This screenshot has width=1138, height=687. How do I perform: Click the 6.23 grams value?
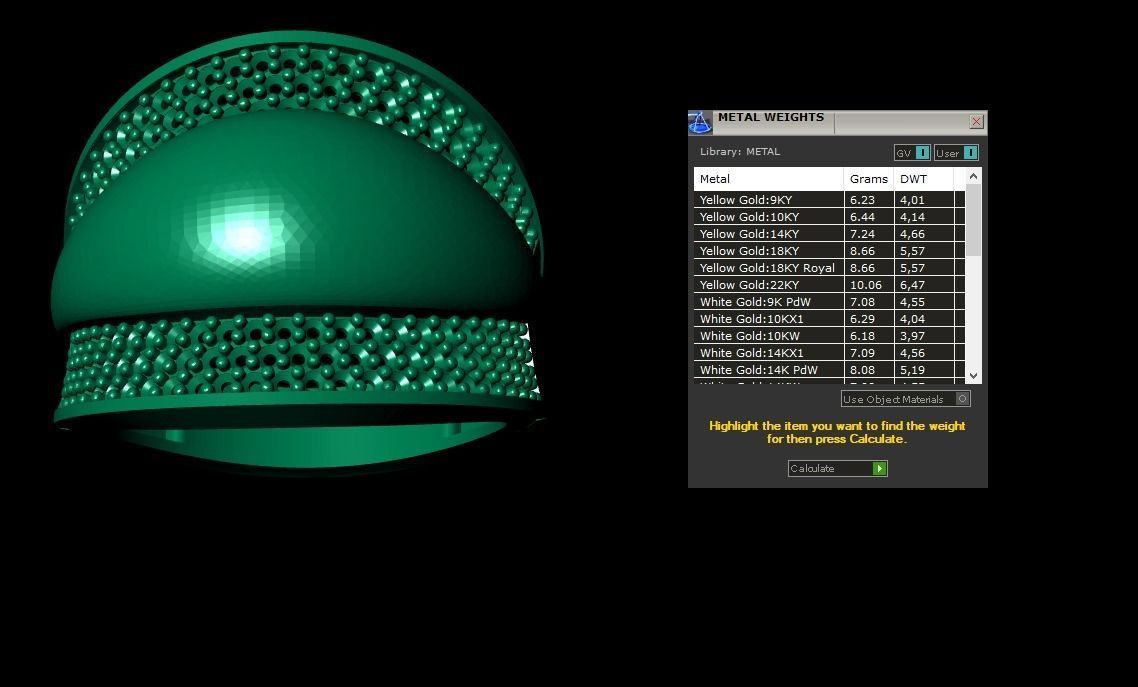[x=862, y=199]
